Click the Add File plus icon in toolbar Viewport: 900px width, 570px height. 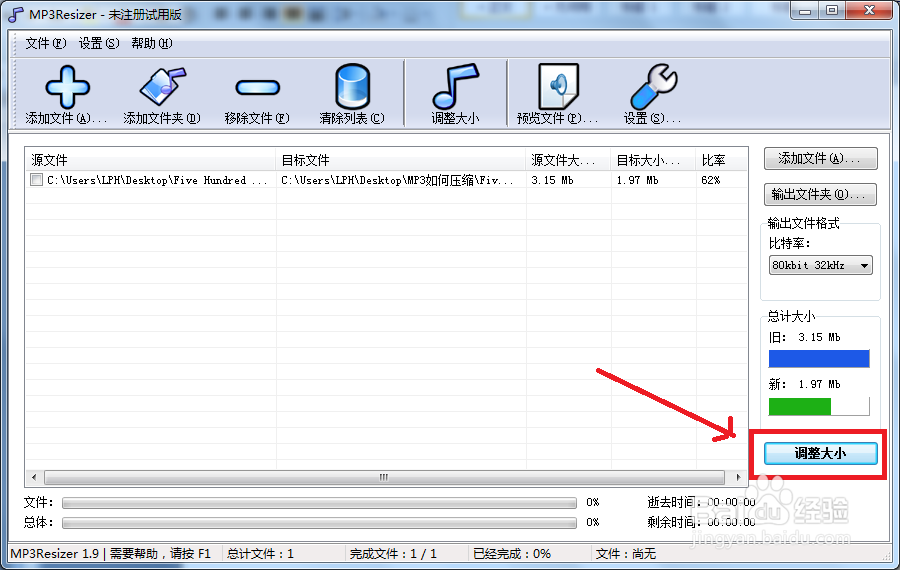[67, 87]
